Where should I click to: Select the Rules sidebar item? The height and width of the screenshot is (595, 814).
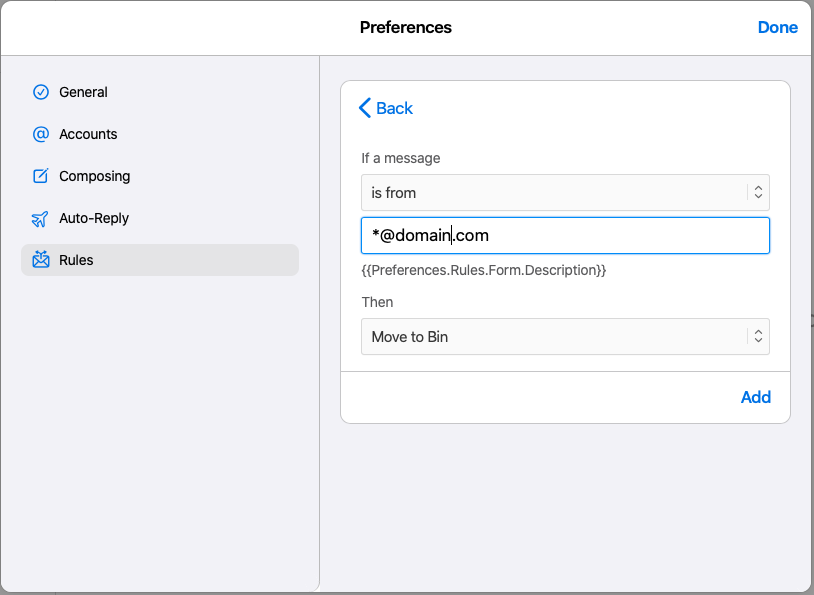tap(76, 260)
